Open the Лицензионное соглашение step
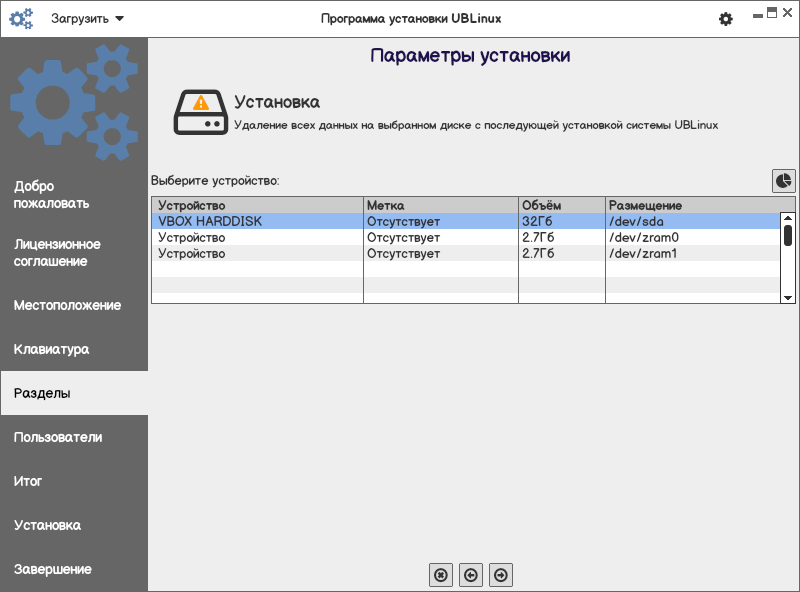 tap(74, 253)
